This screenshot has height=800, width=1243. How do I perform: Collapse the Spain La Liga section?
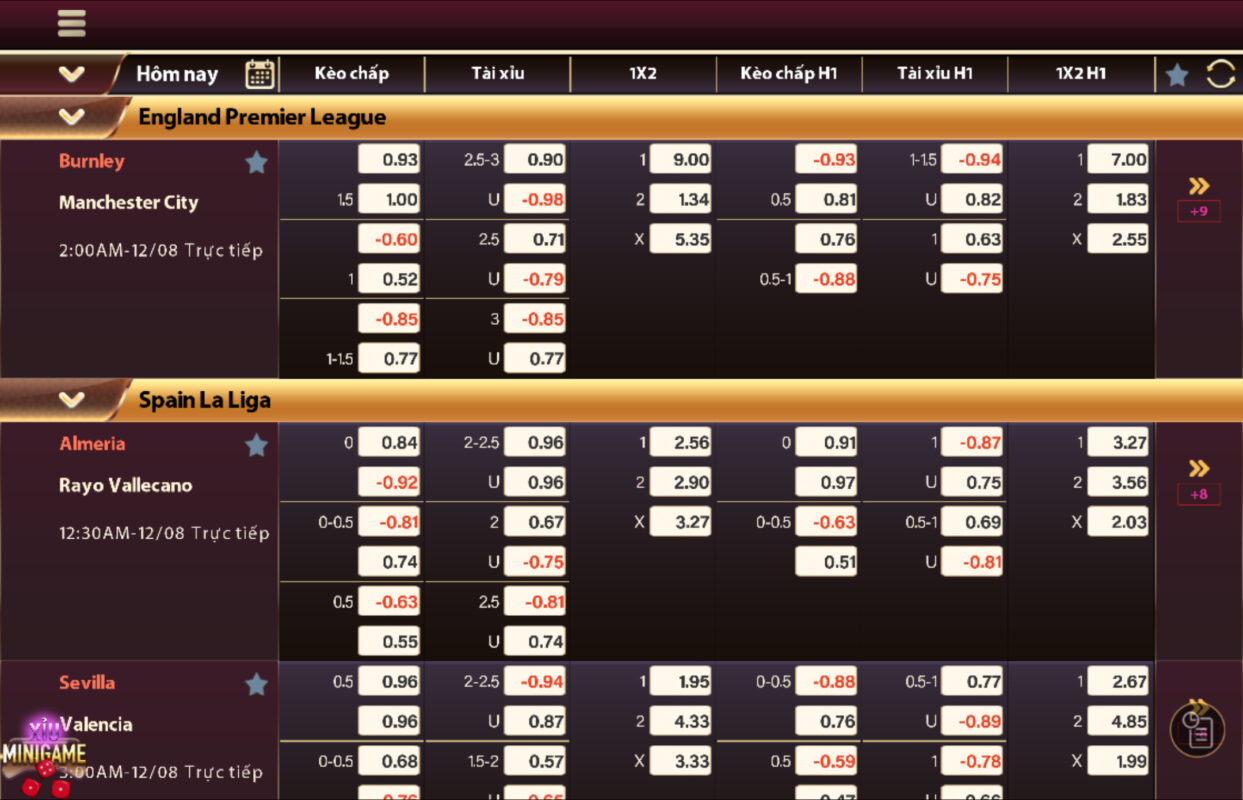tap(71, 400)
